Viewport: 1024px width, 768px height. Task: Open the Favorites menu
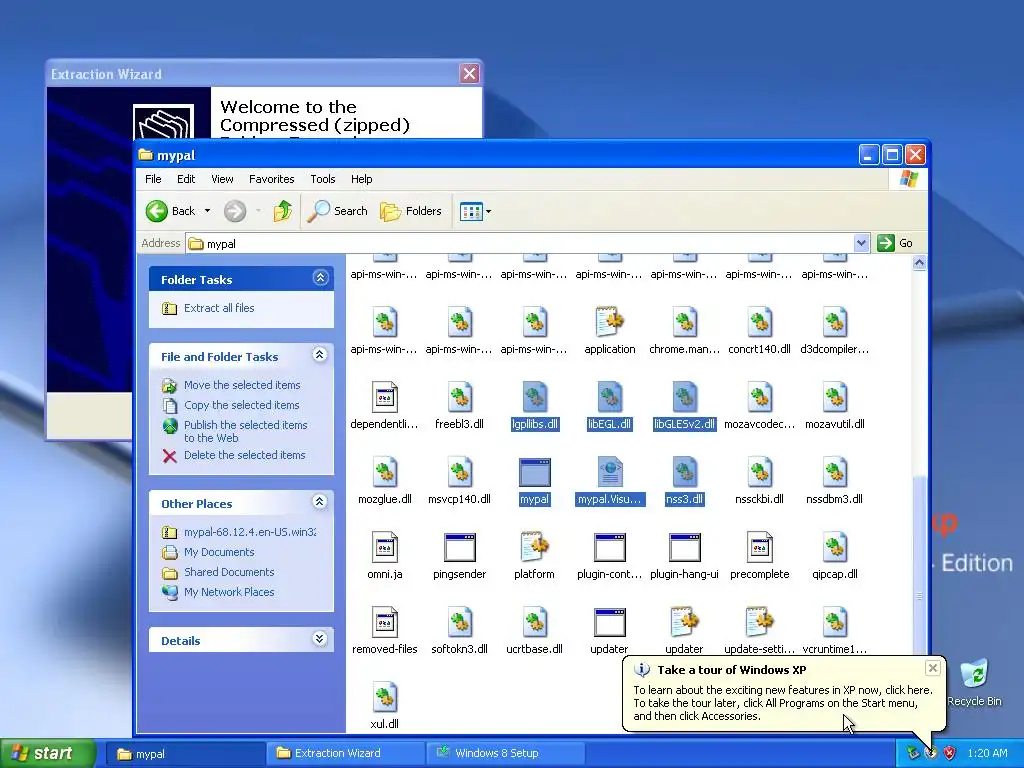tap(272, 179)
